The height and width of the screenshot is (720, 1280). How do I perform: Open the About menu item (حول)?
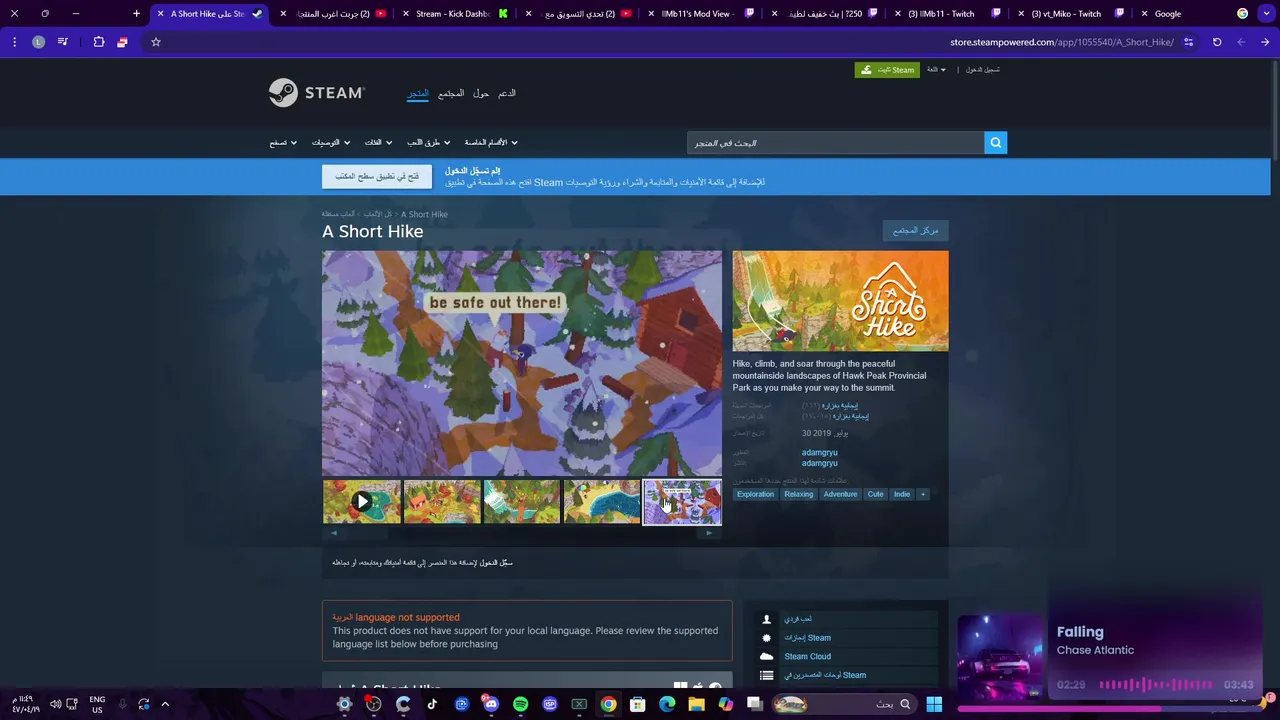481,93
